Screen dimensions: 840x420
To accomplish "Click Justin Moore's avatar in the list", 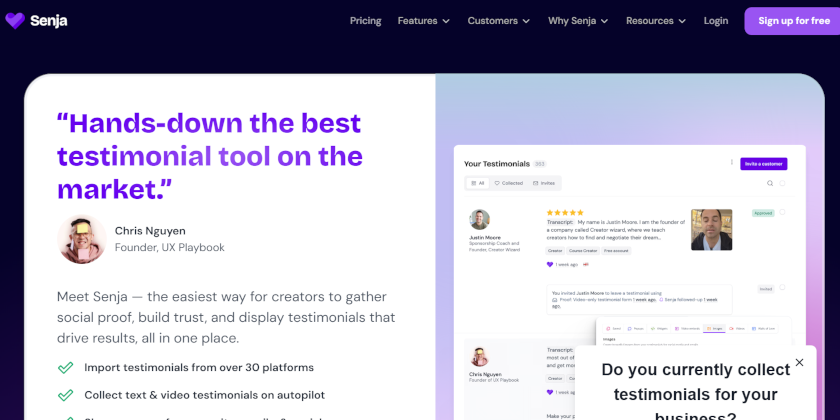I will pos(479,220).
